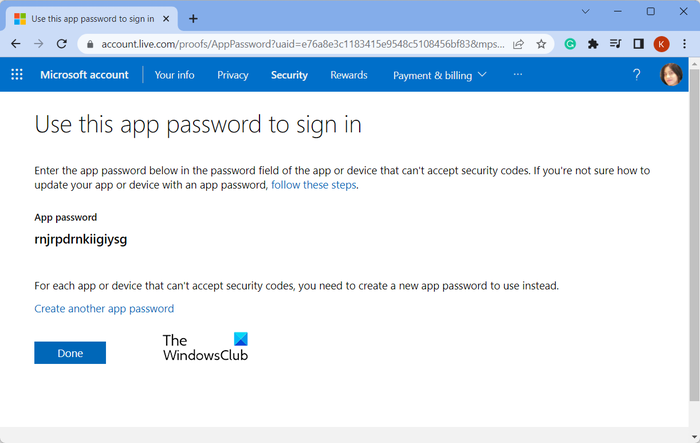
Task: Open the Your info tab
Action: (175, 75)
